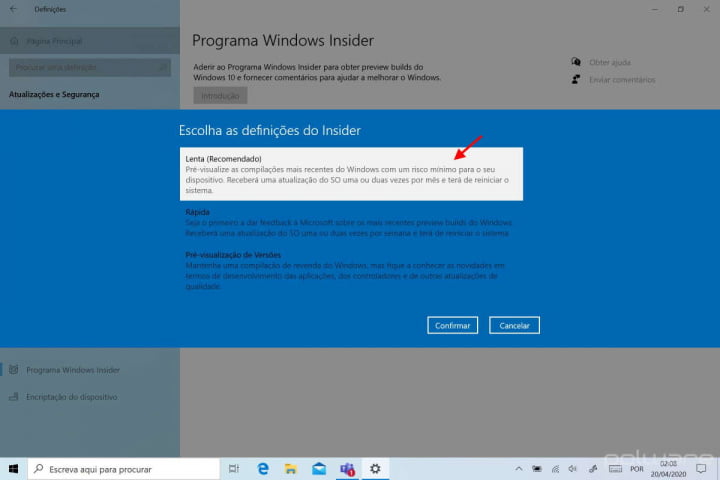The height and width of the screenshot is (480, 720).
Task: Open Task View on taskbar
Action: 234,468
